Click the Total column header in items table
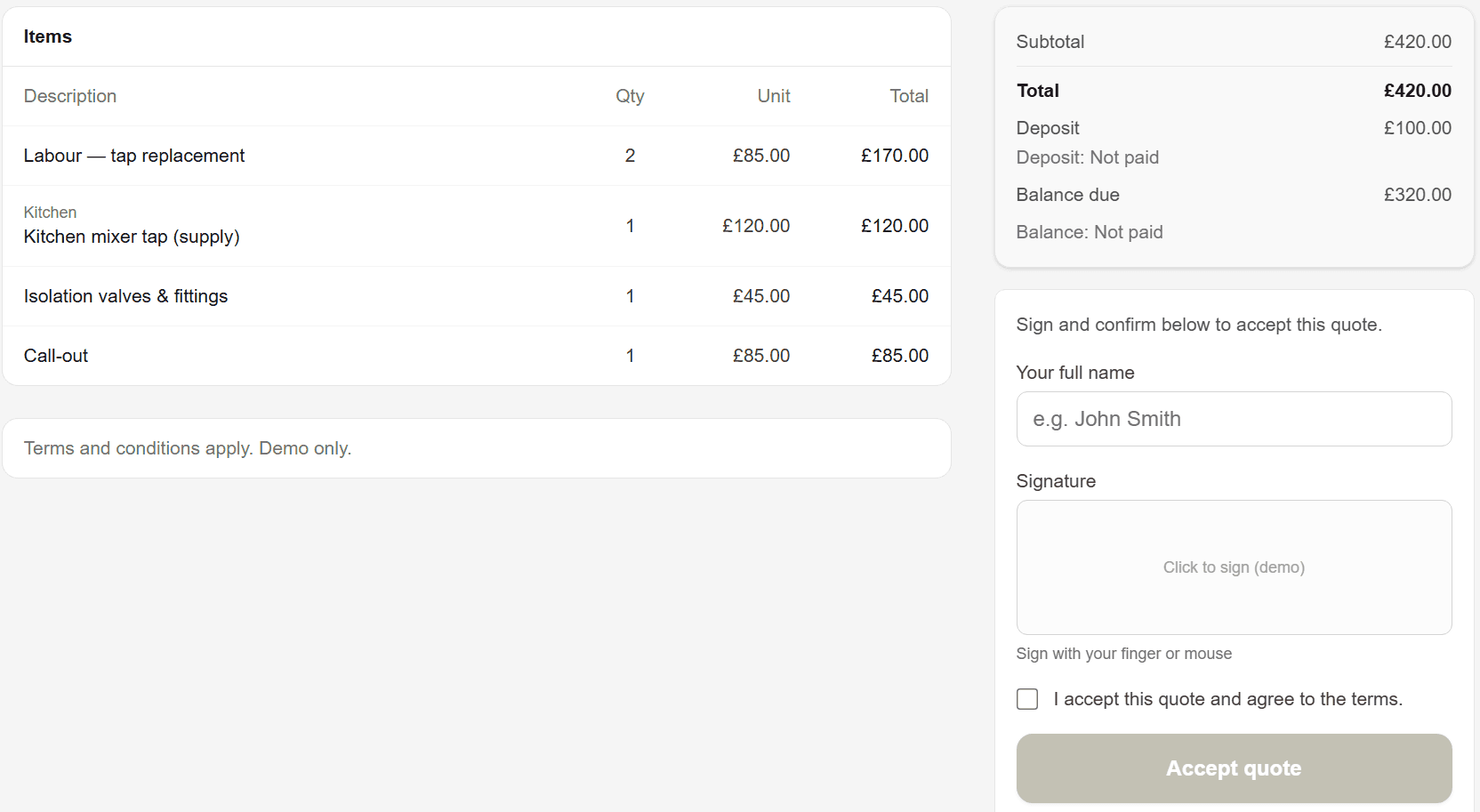Viewport: 1480px width, 812px height. pos(908,96)
